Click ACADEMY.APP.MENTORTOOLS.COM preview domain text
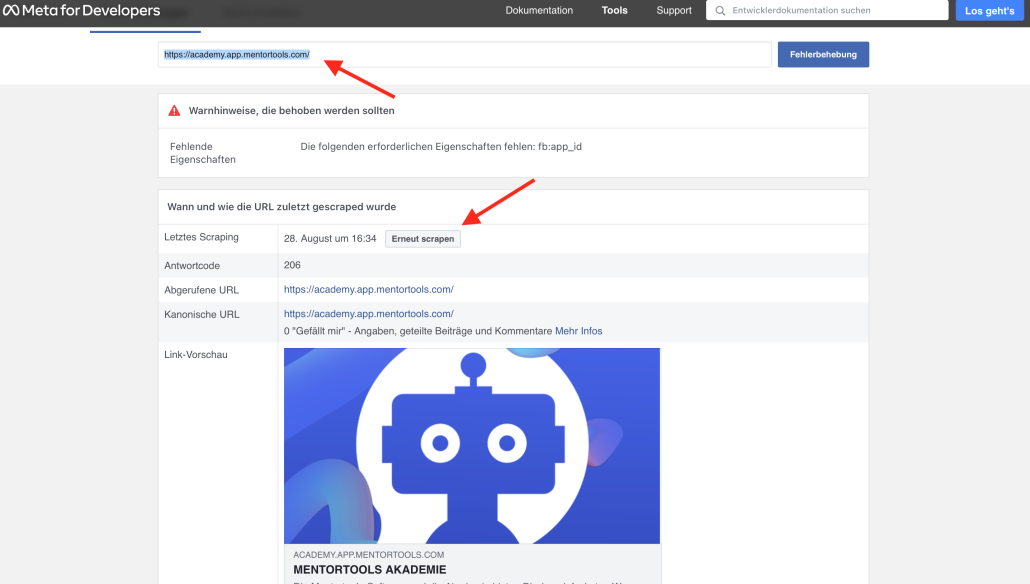The width and height of the screenshot is (1030, 584). tap(369, 554)
